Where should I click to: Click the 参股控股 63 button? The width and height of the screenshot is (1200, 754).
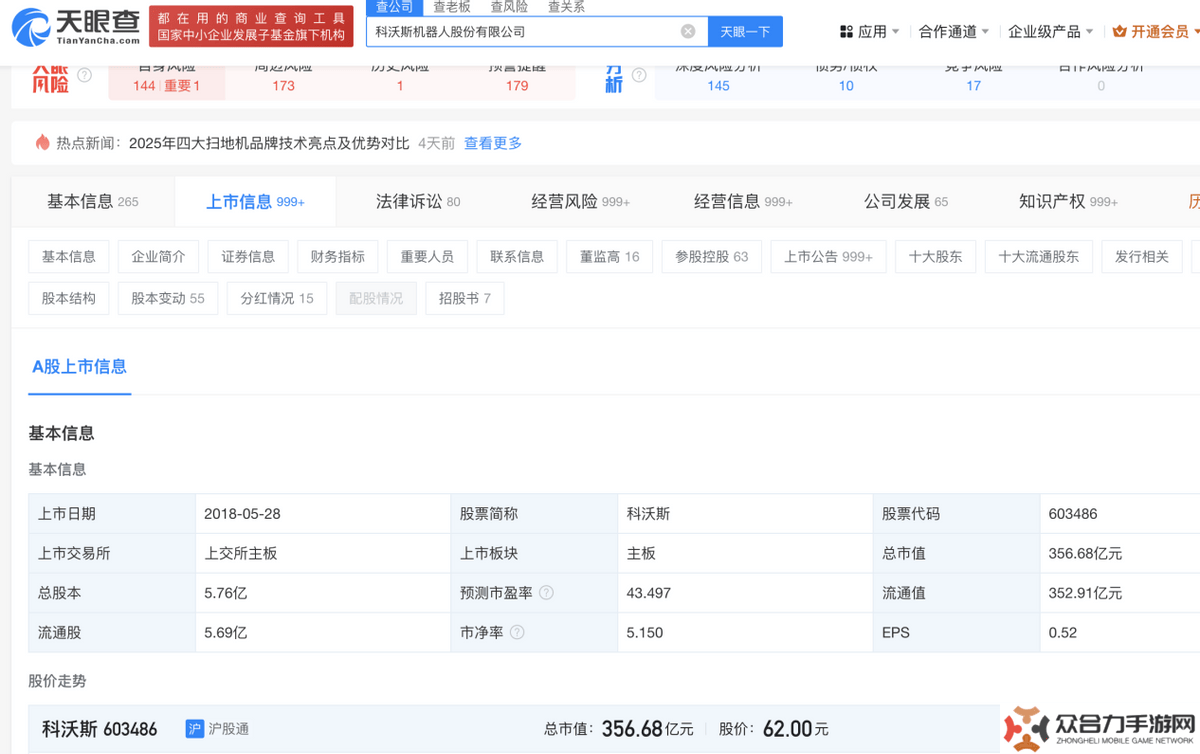point(712,257)
